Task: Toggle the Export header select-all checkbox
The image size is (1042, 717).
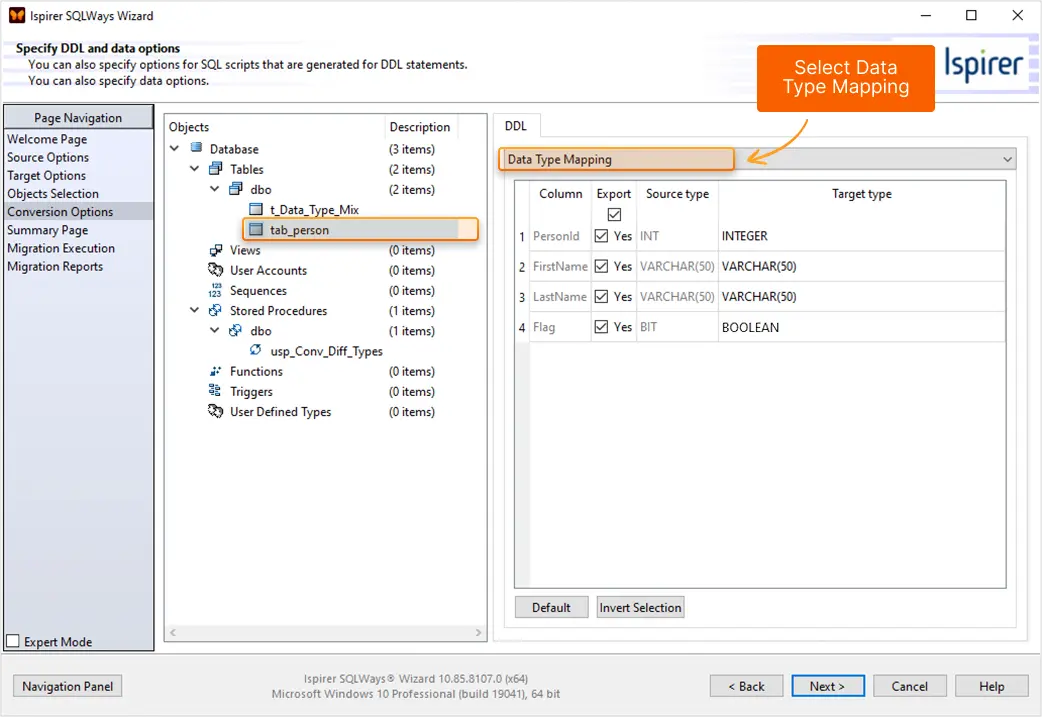Action: pyautogui.click(x=615, y=215)
